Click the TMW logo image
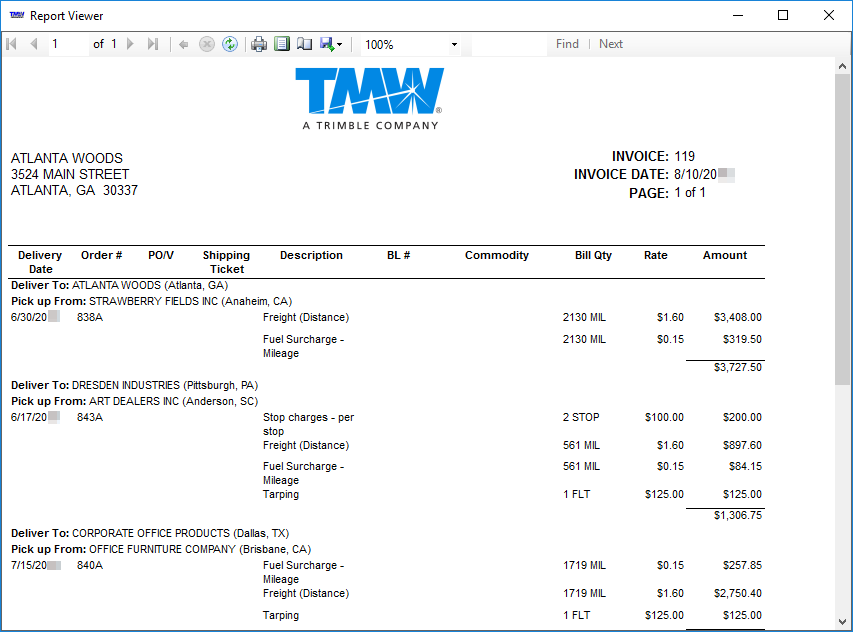The image size is (853, 632). [x=370, y=98]
